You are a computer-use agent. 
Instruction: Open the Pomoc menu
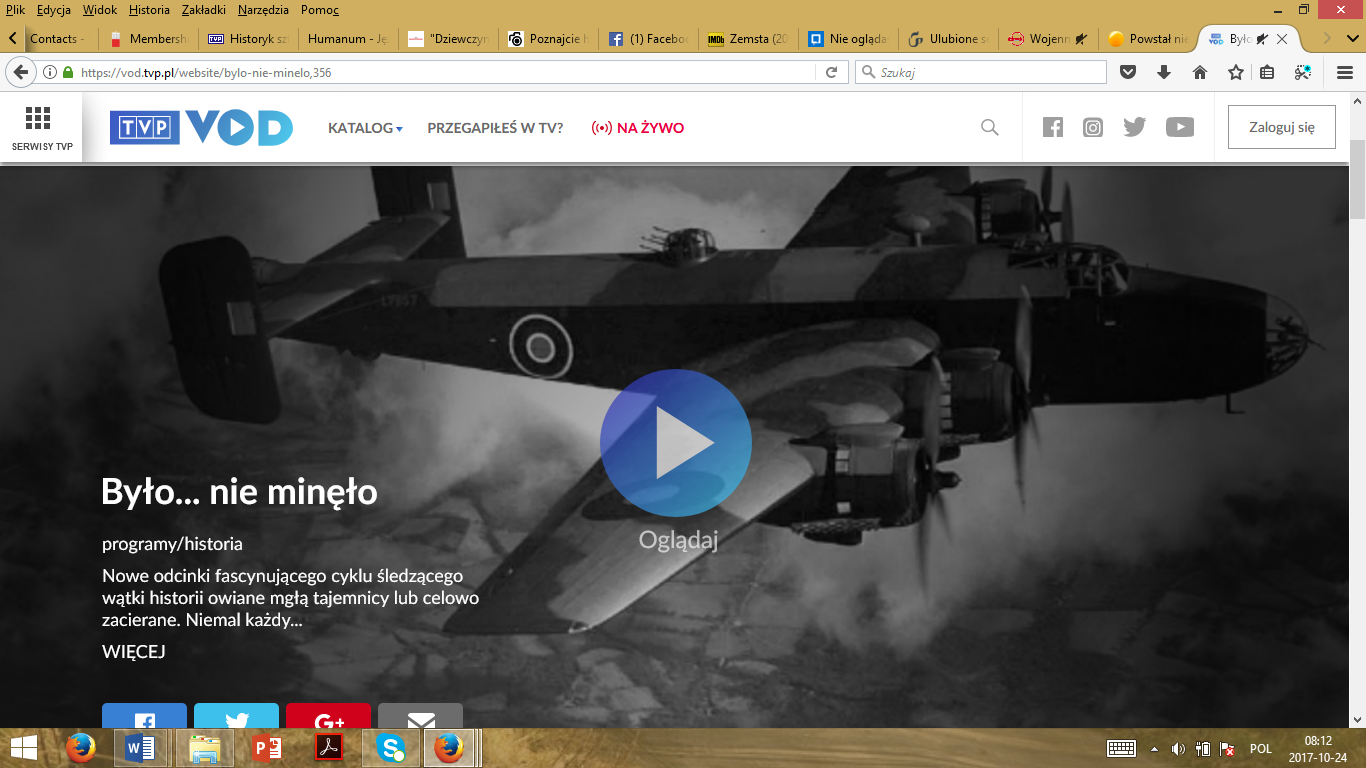point(320,10)
